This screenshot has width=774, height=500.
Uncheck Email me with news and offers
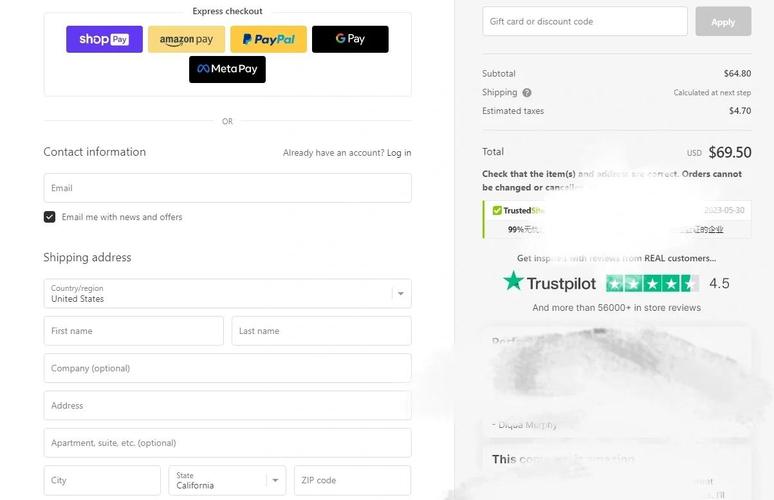(x=49, y=217)
